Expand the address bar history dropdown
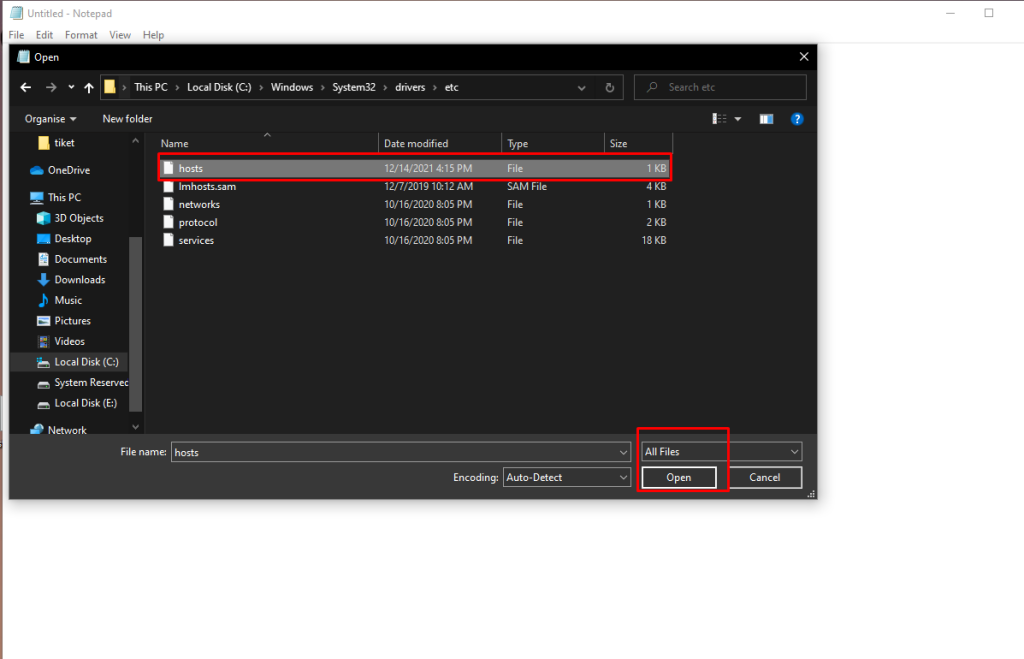The width and height of the screenshot is (1024, 659). [x=581, y=88]
